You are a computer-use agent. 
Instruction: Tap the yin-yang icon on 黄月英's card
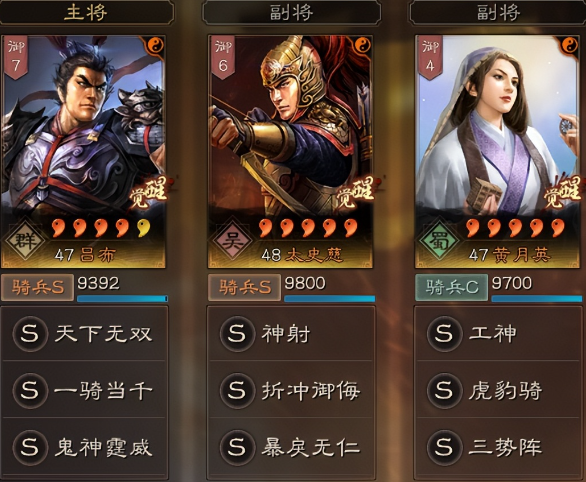pos(569,46)
